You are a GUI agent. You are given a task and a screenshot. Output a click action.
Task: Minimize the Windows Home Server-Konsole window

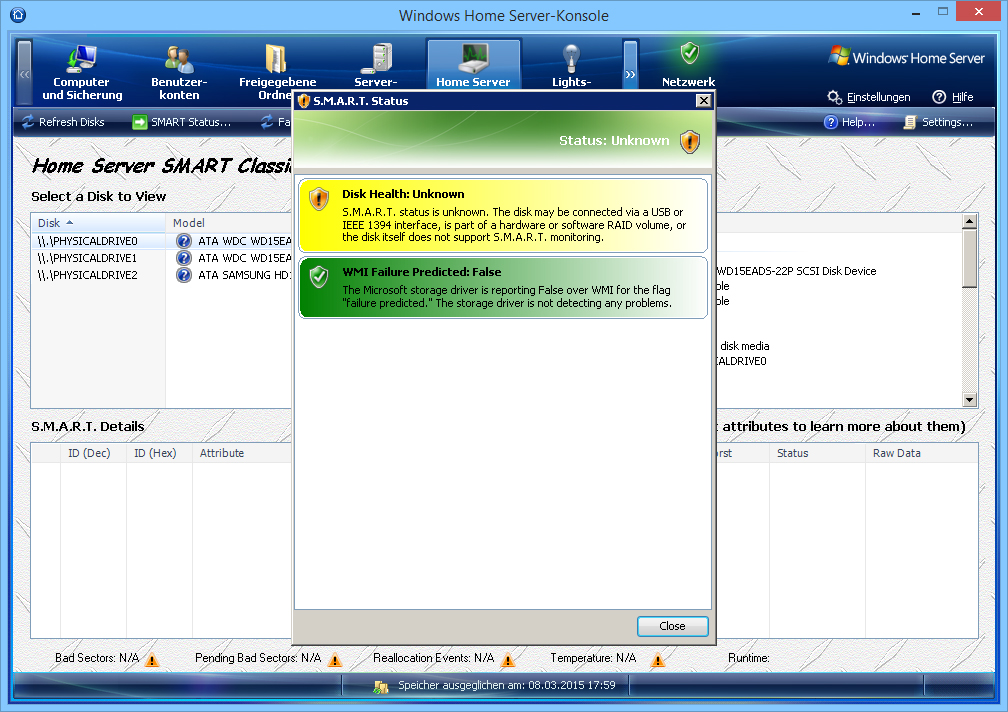coord(916,13)
